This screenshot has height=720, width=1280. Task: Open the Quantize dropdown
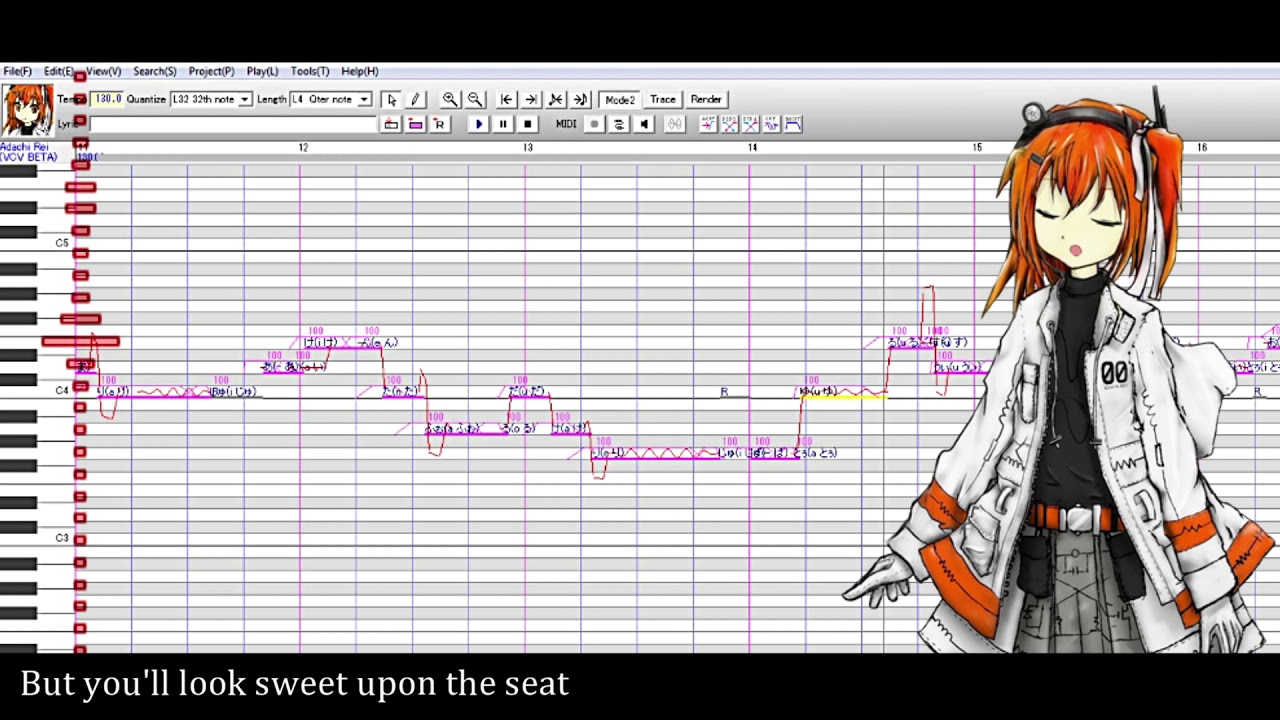(211, 100)
